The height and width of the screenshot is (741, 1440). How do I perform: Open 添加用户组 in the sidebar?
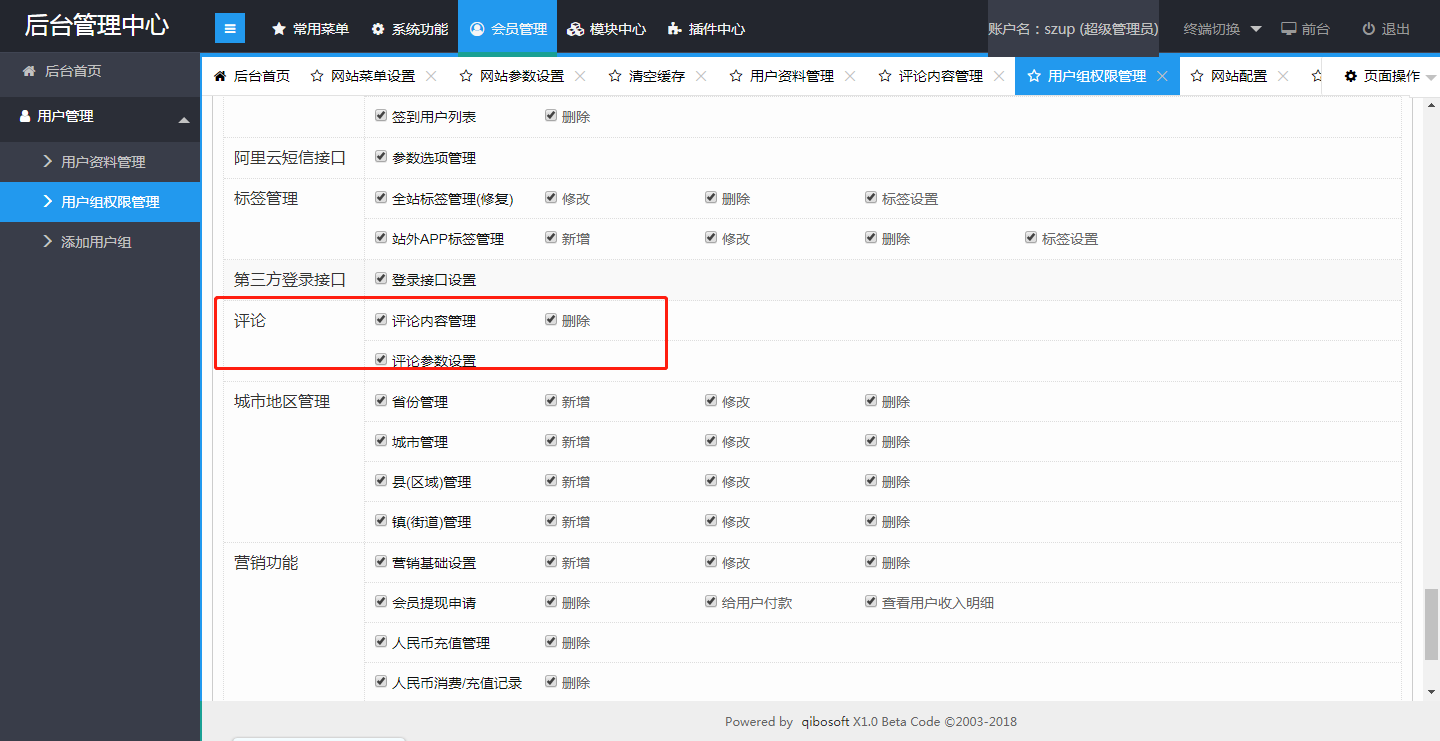(96, 242)
